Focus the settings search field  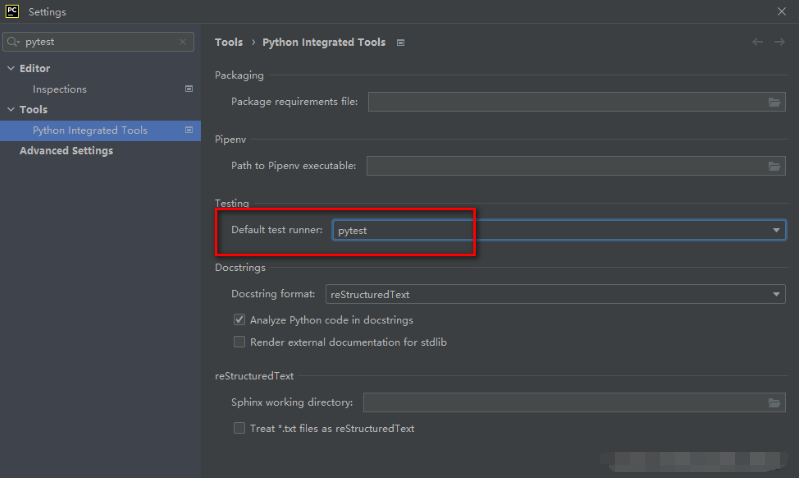coord(98,42)
